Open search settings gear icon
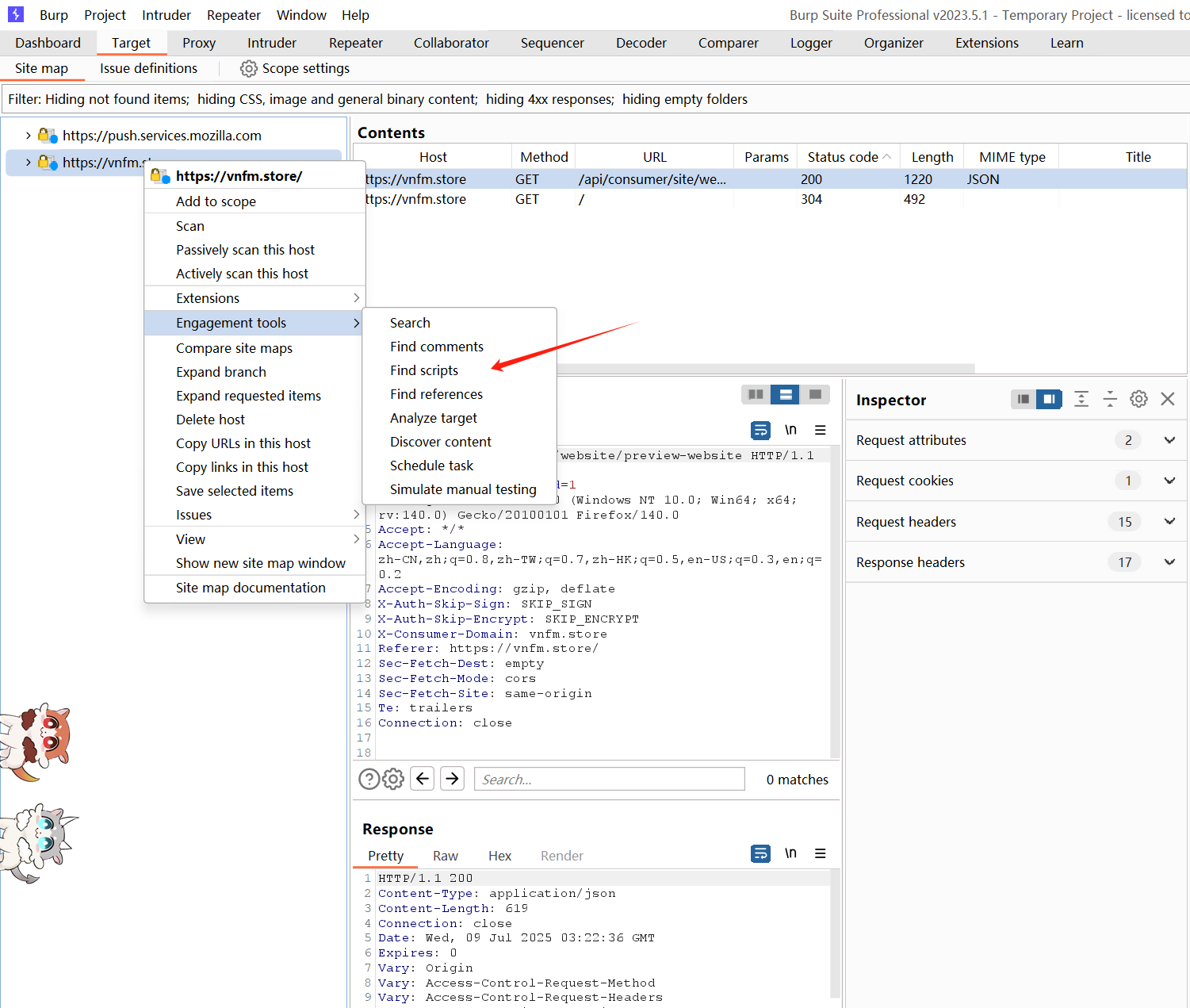The image size is (1190, 1008). pos(393,780)
